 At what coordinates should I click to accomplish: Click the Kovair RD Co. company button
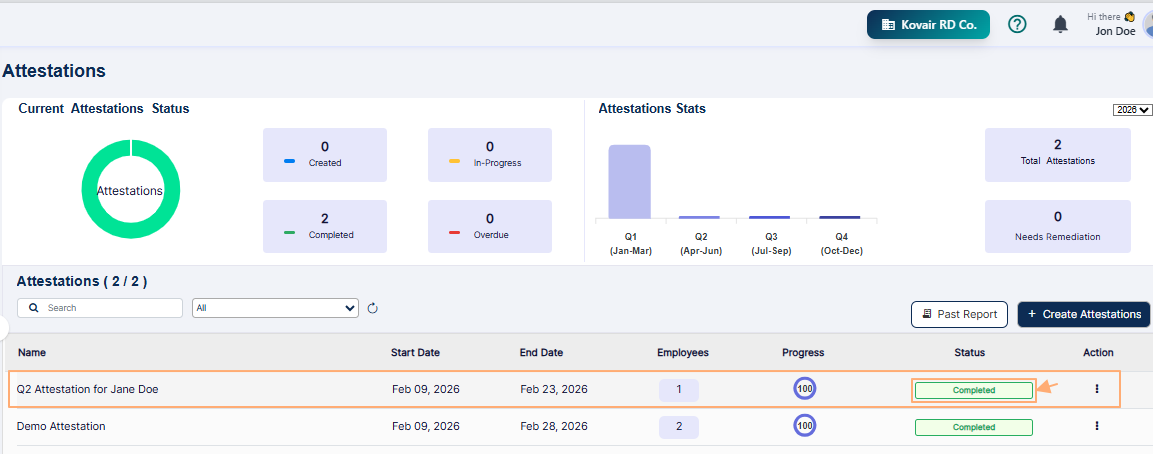928,24
